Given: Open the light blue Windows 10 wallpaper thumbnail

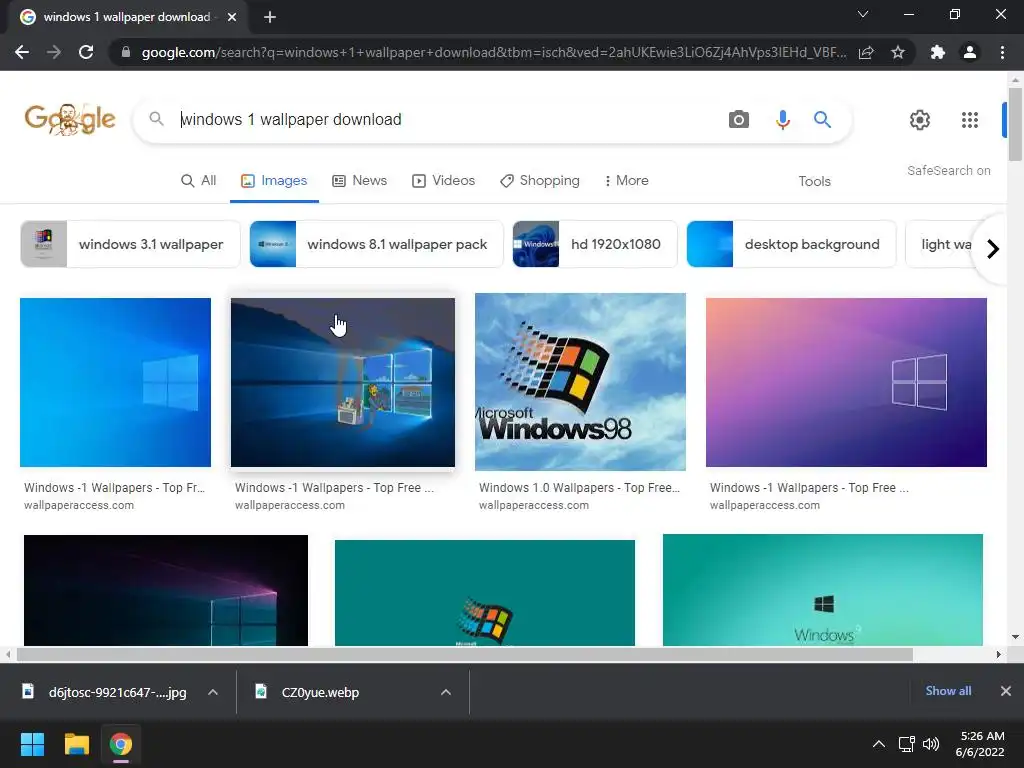Looking at the screenshot, I should tap(115, 383).
